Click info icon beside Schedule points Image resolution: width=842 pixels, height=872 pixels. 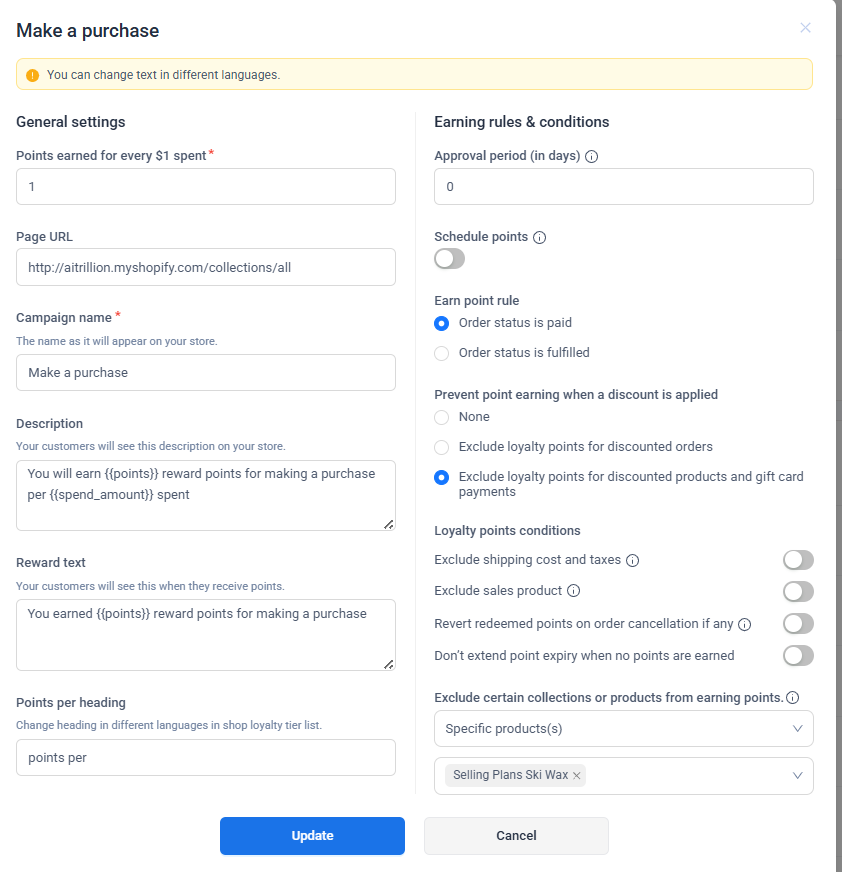tap(540, 238)
